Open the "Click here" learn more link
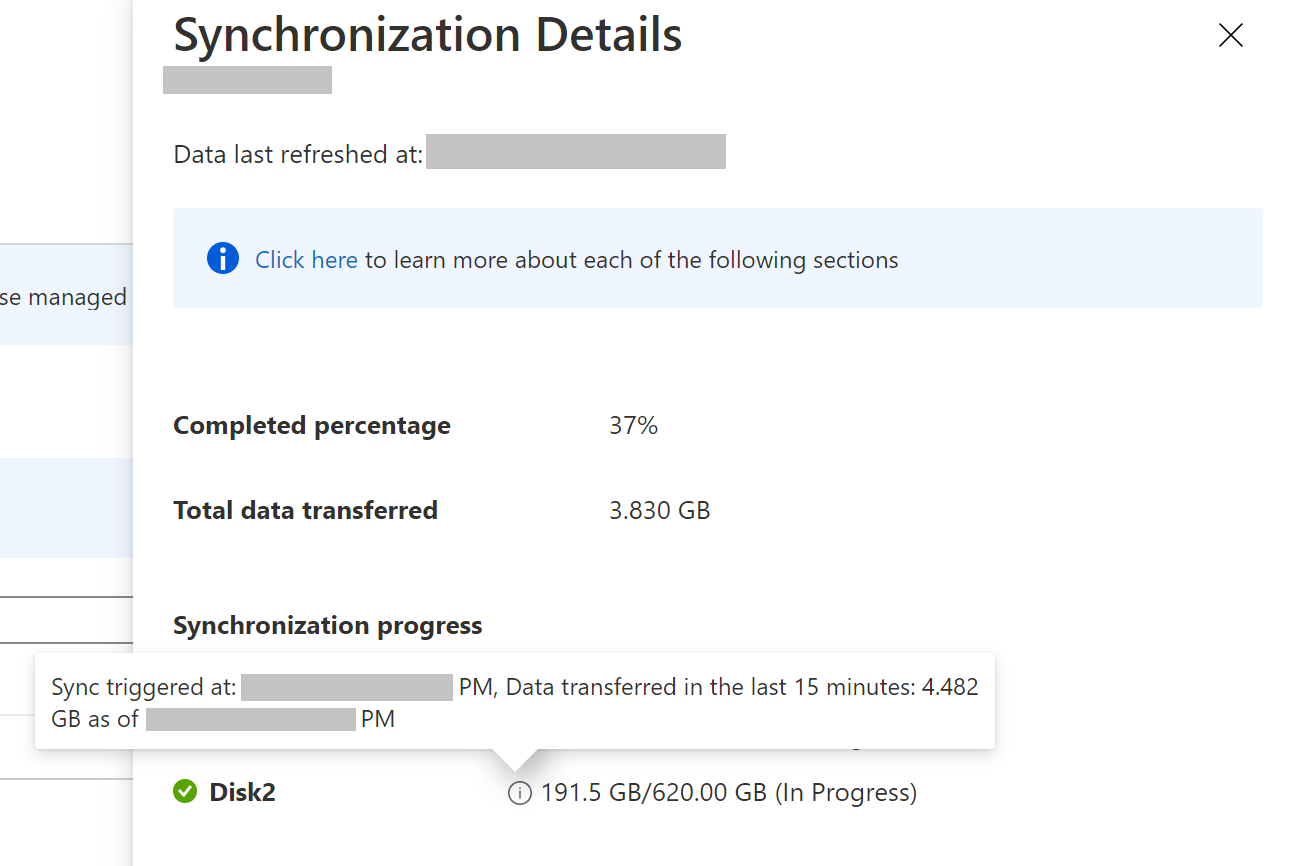1303x866 pixels. tap(306, 260)
